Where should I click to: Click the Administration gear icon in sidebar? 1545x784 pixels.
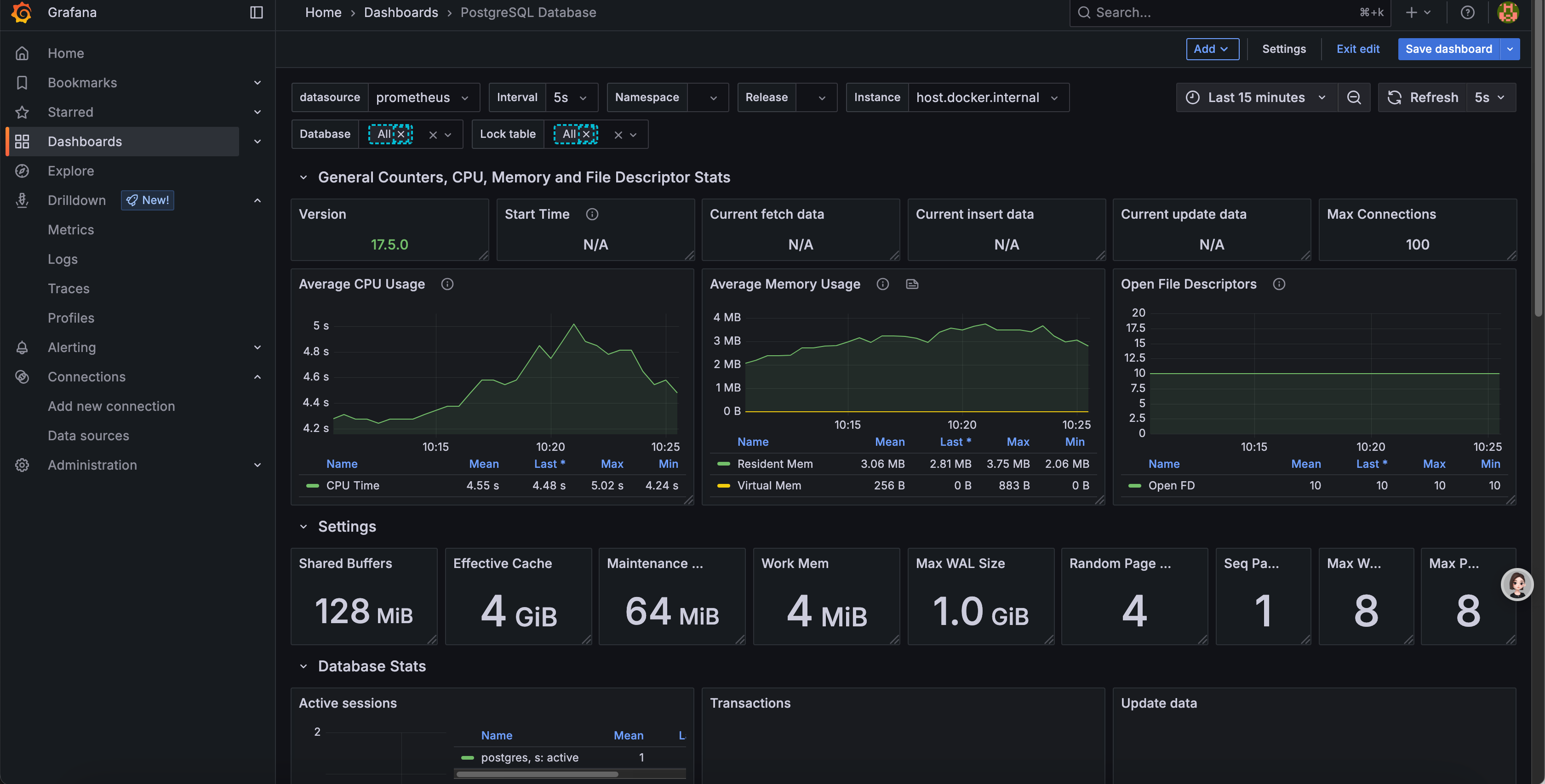[x=22, y=465]
